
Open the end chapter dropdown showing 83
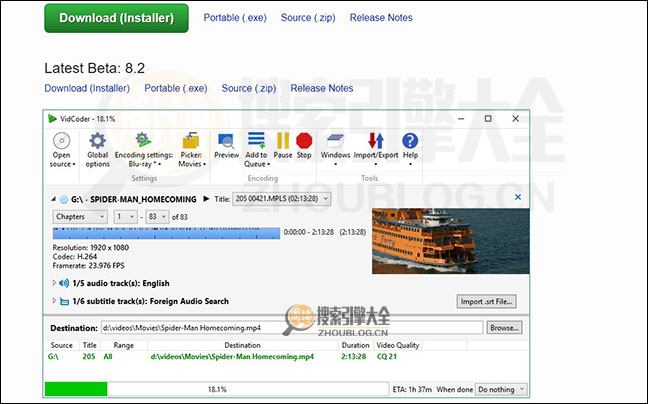pos(157,217)
